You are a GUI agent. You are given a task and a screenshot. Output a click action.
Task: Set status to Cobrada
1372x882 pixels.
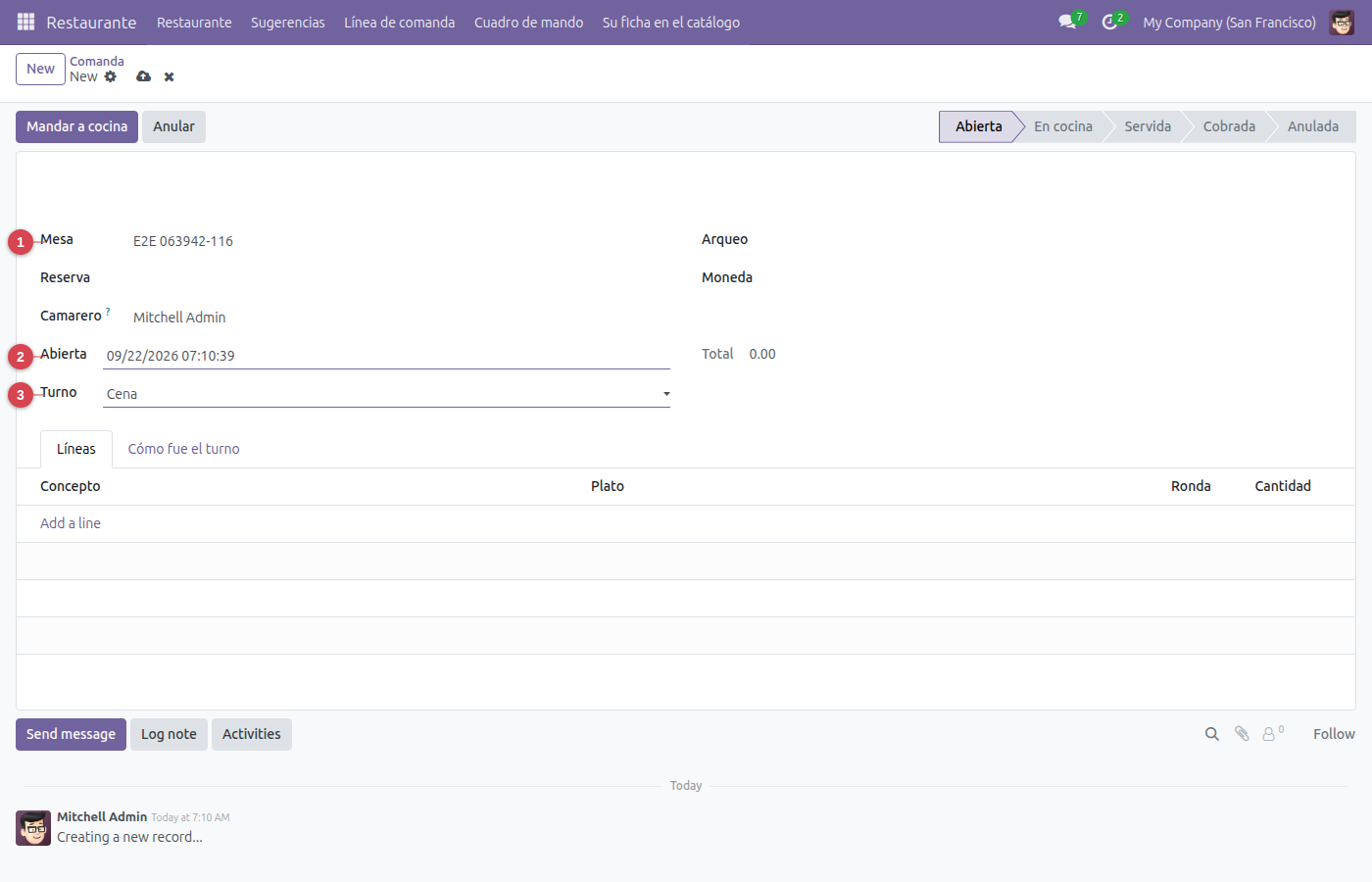coord(1229,126)
